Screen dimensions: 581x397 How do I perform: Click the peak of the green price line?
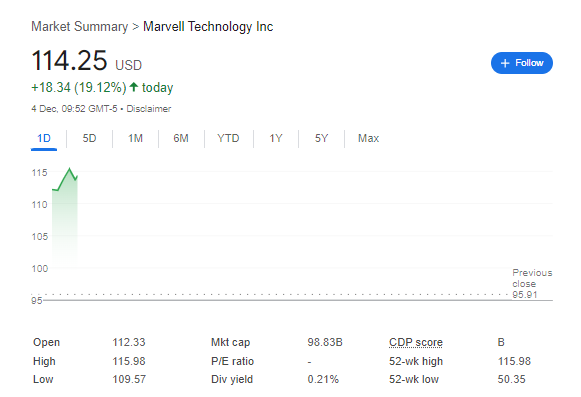(69, 169)
